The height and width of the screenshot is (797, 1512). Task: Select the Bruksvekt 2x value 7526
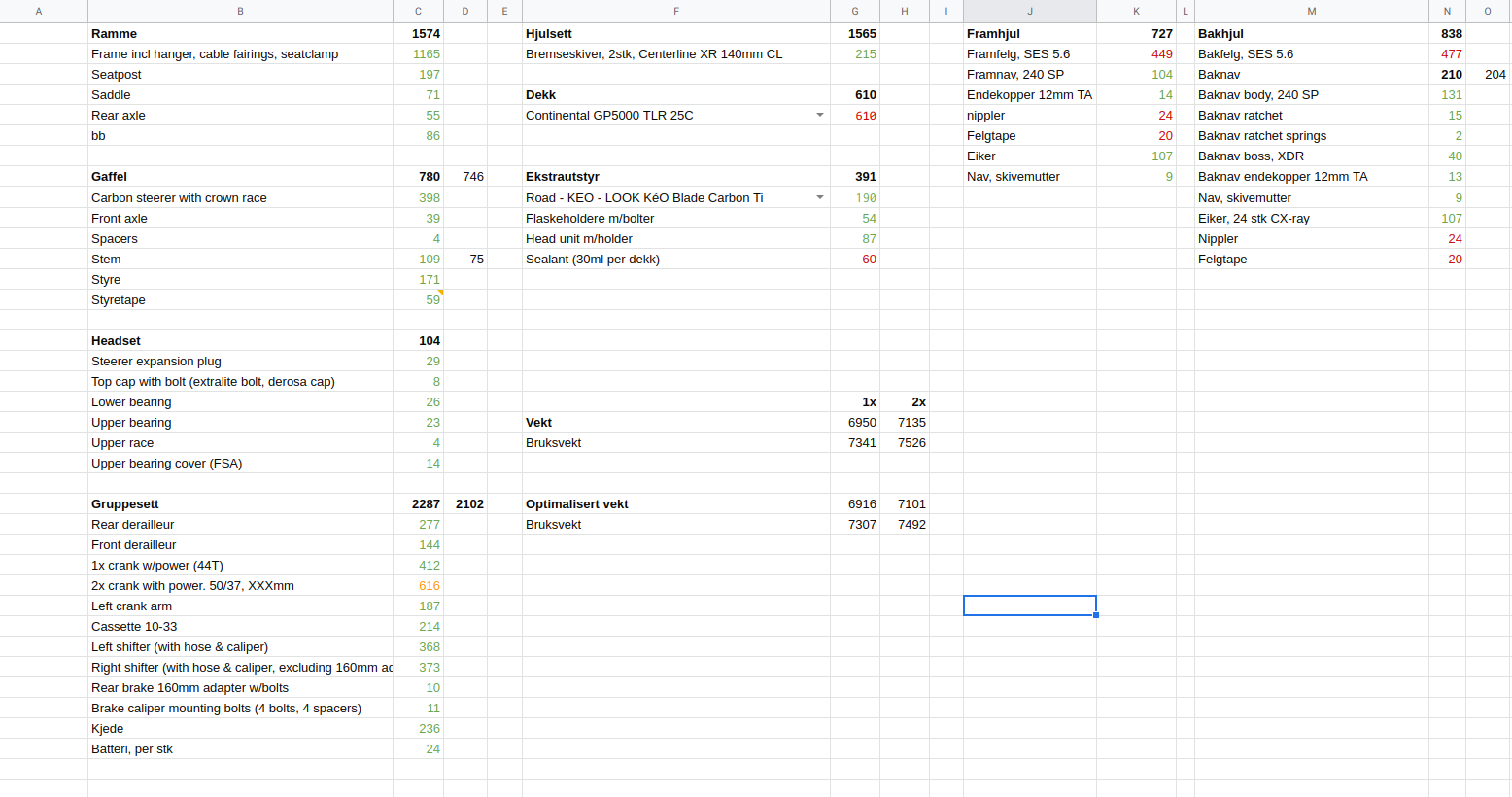[x=905, y=442]
